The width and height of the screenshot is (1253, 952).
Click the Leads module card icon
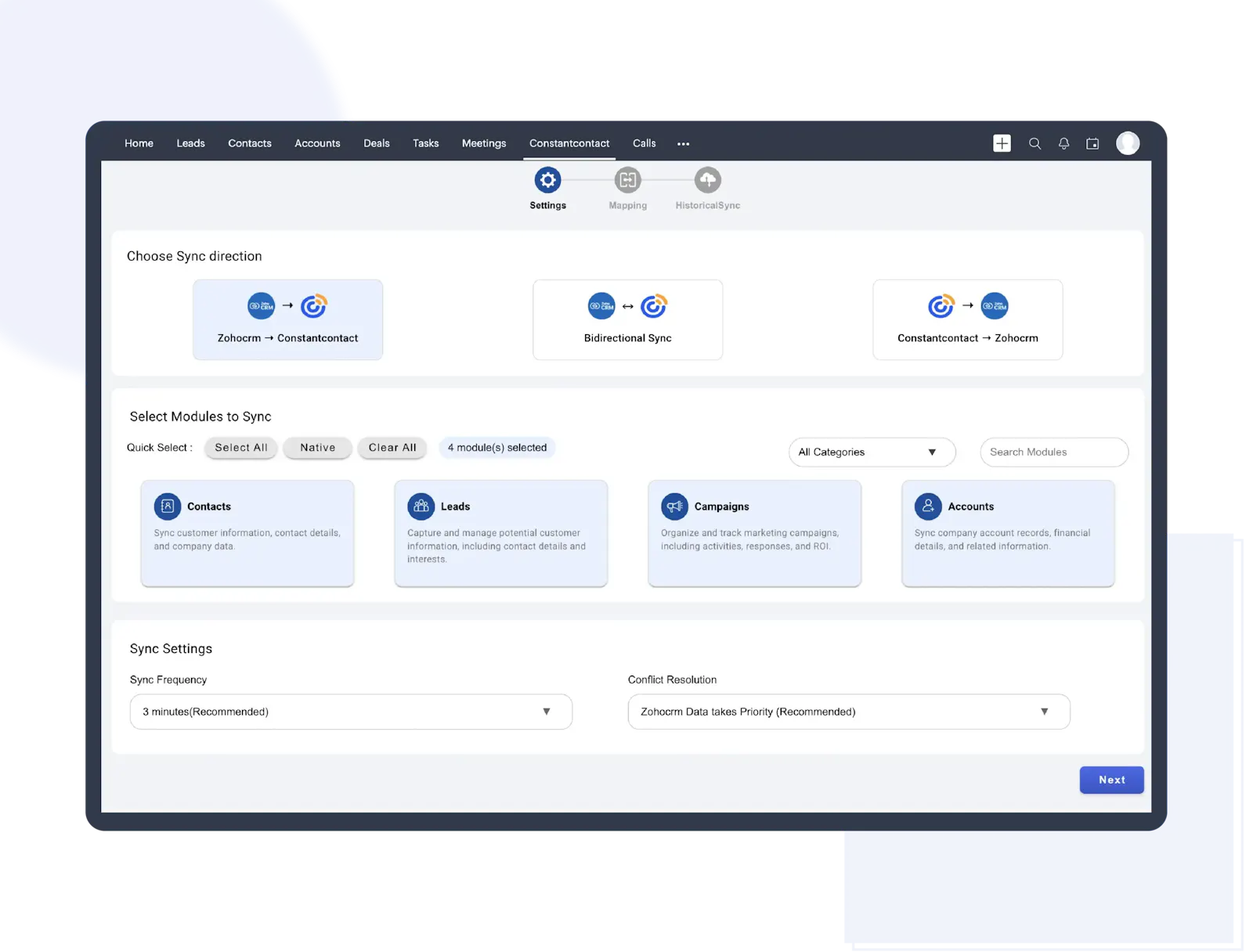[x=421, y=507]
